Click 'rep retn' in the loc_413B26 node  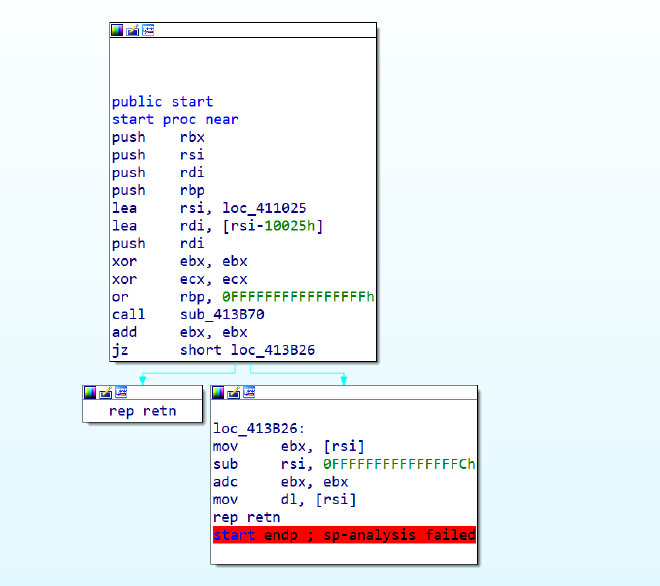pos(247,517)
